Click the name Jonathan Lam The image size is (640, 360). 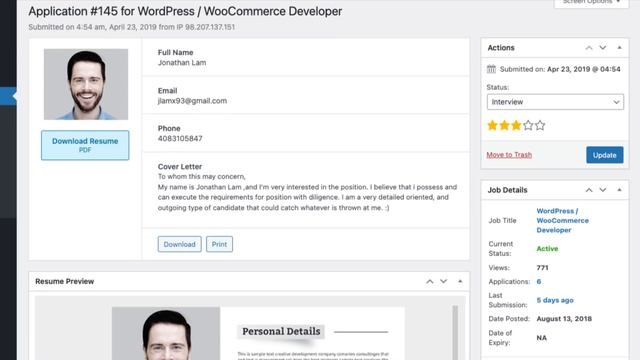coord(182,63)
